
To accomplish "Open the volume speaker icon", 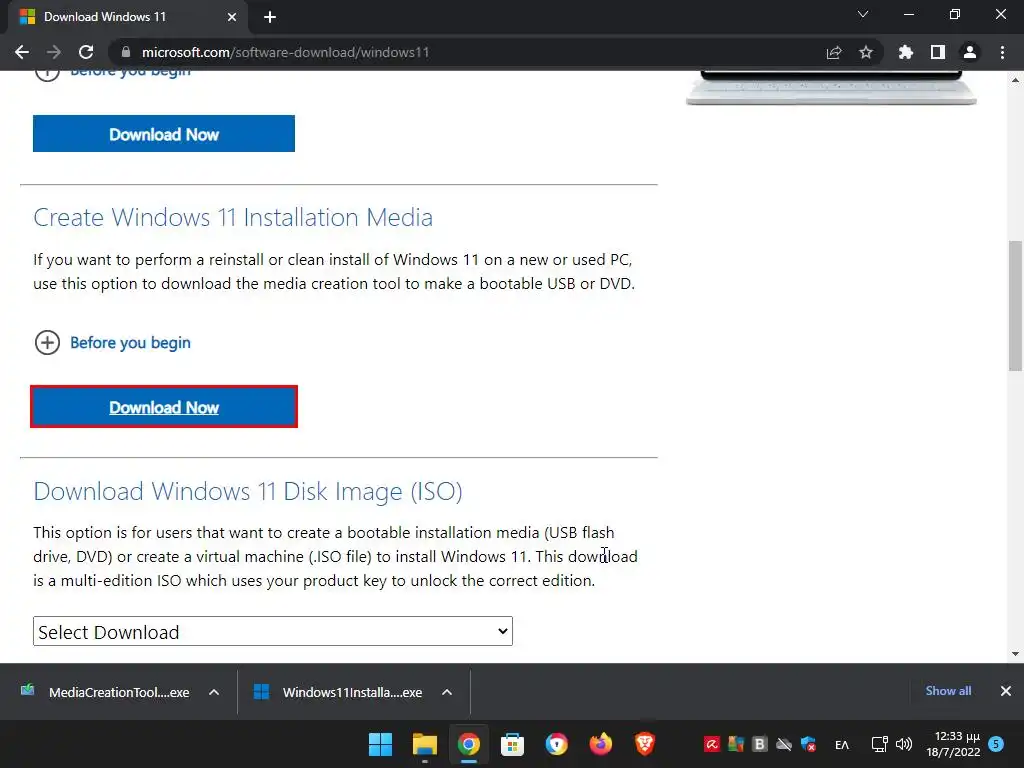I will [x=904, y=744].
